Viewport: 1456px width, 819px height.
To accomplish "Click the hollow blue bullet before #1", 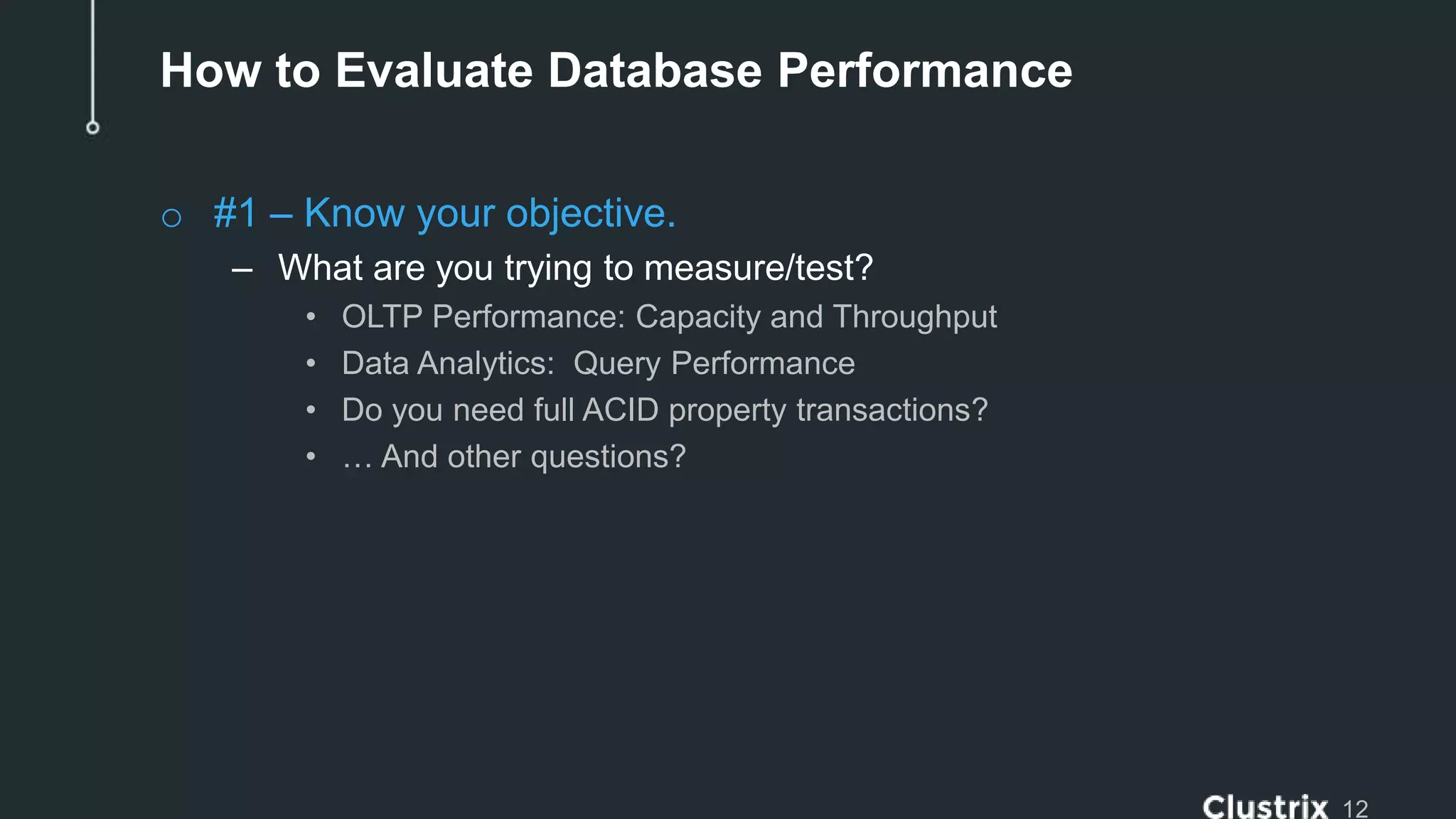I will click(x=171, y=218).
